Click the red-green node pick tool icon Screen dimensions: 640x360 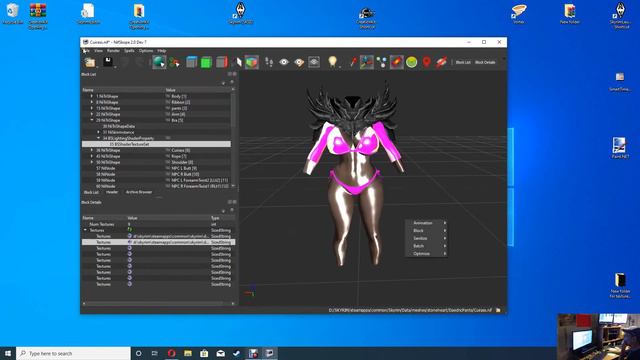[174, 62]
